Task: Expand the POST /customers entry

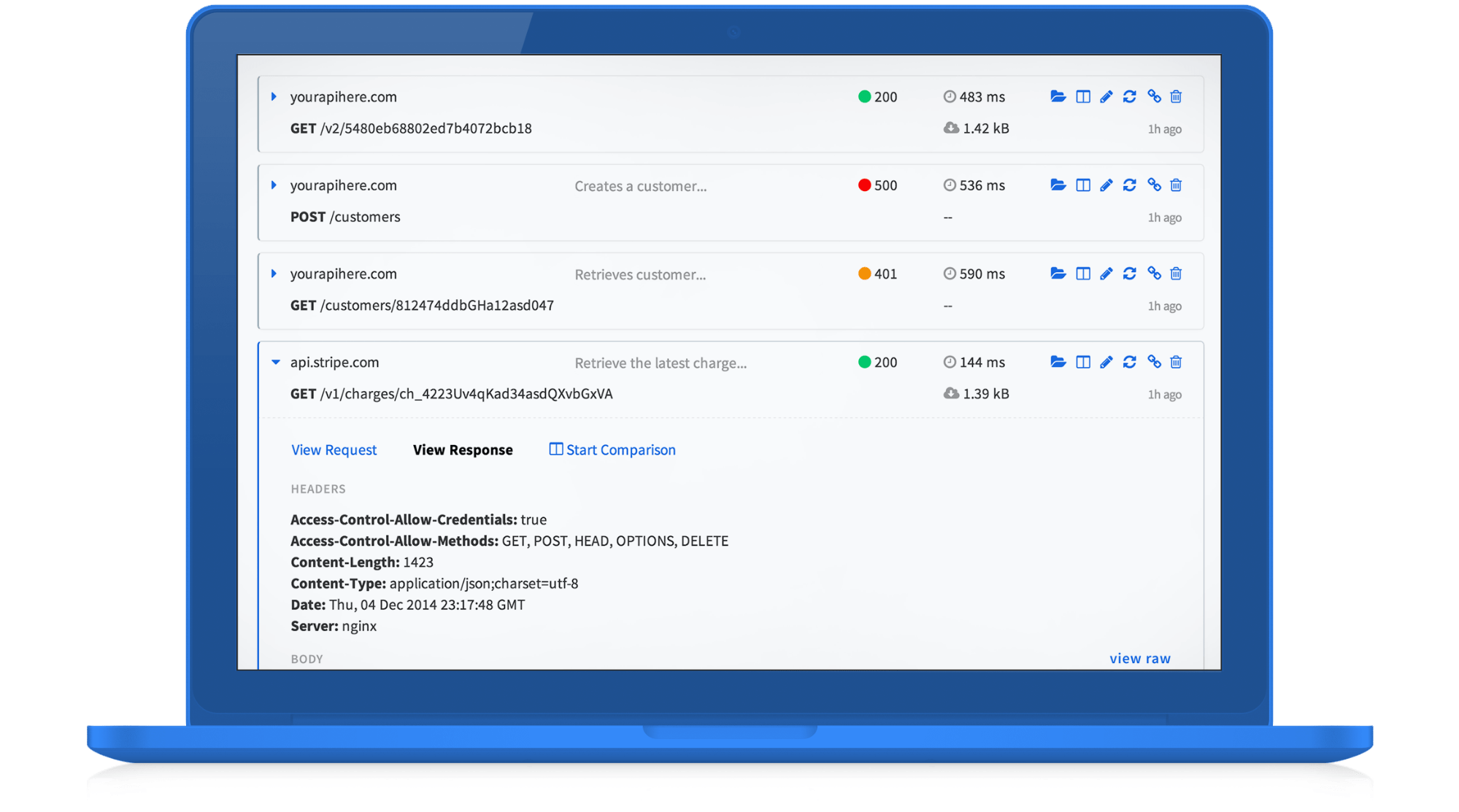Action: 274,185
